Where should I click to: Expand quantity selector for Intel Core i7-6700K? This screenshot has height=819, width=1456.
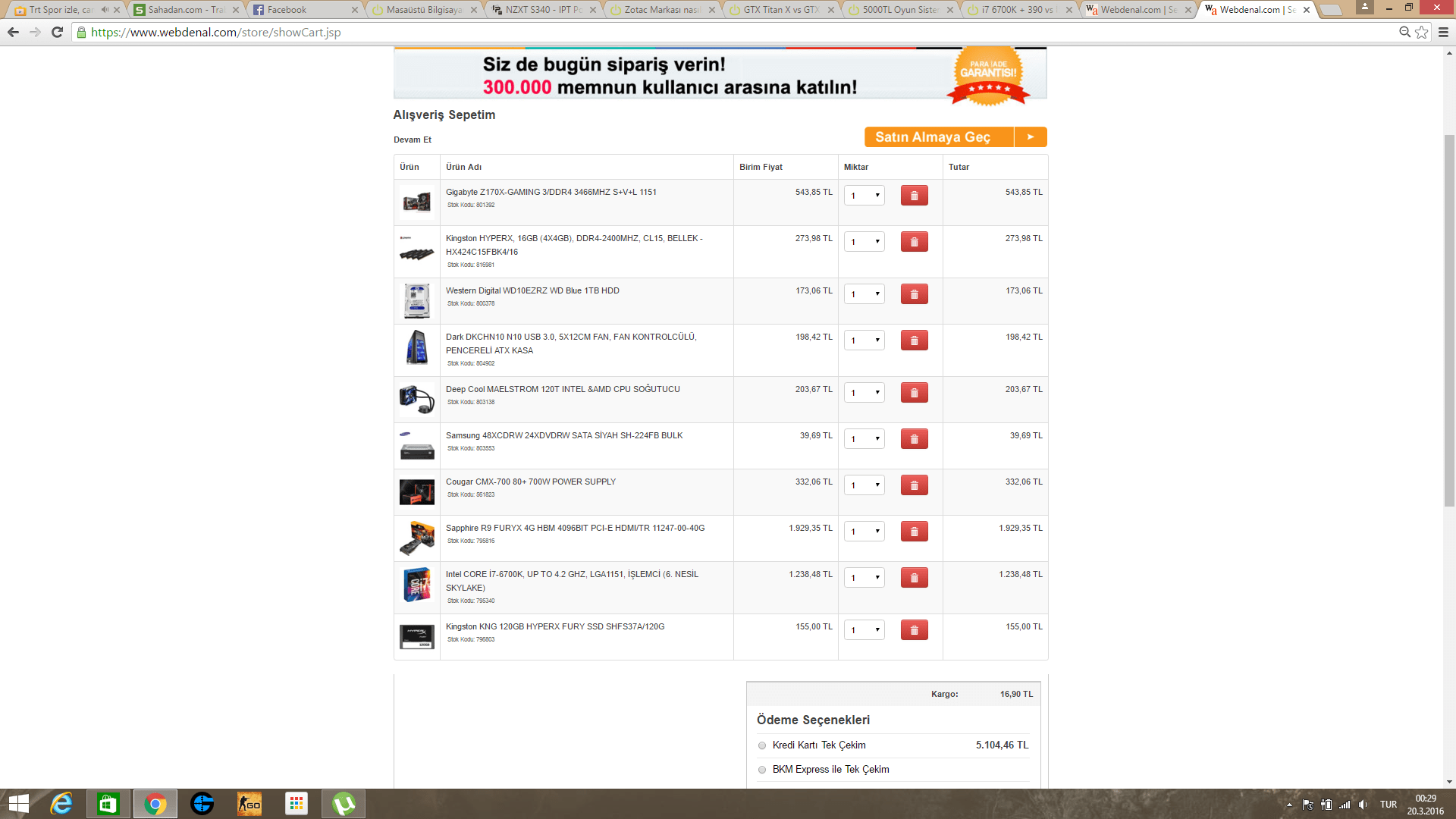[x=864, y=578]
